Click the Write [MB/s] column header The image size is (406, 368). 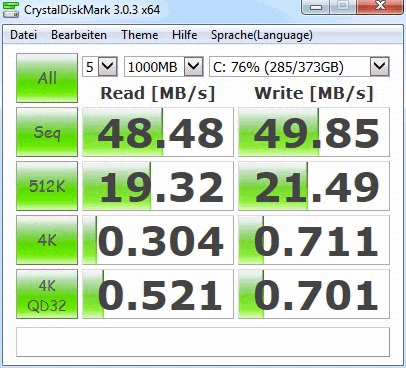coord(314,93)
